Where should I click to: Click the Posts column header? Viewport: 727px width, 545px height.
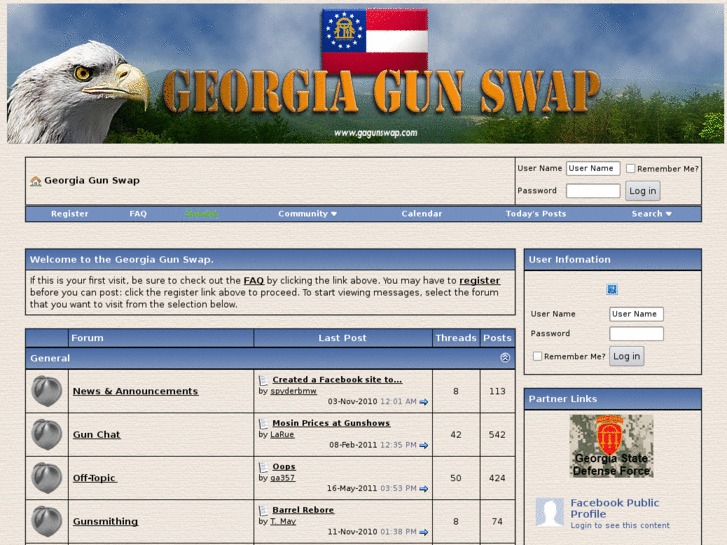point(497,338)
